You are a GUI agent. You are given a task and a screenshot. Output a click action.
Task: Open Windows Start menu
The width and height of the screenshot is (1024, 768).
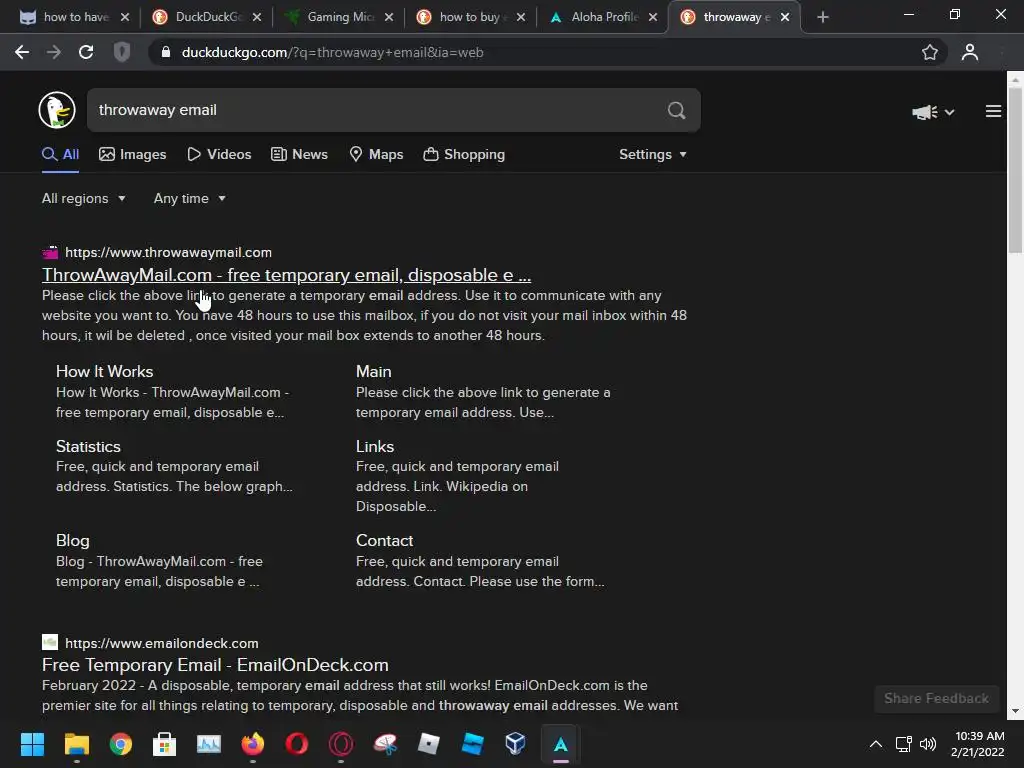(x=32, y=744)
